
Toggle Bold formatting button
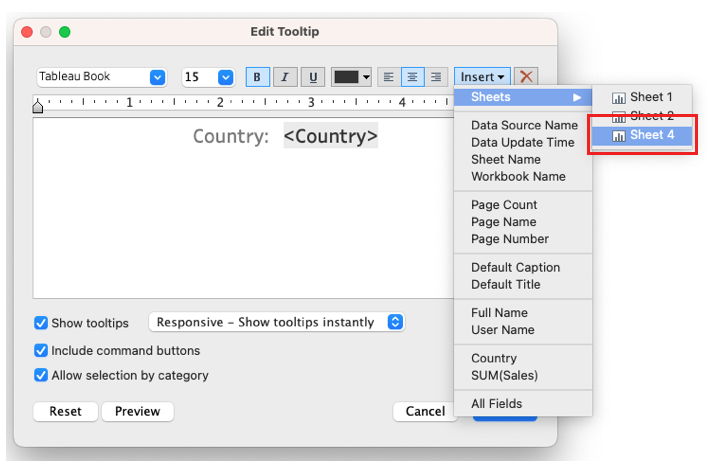(x=257, y=77)
